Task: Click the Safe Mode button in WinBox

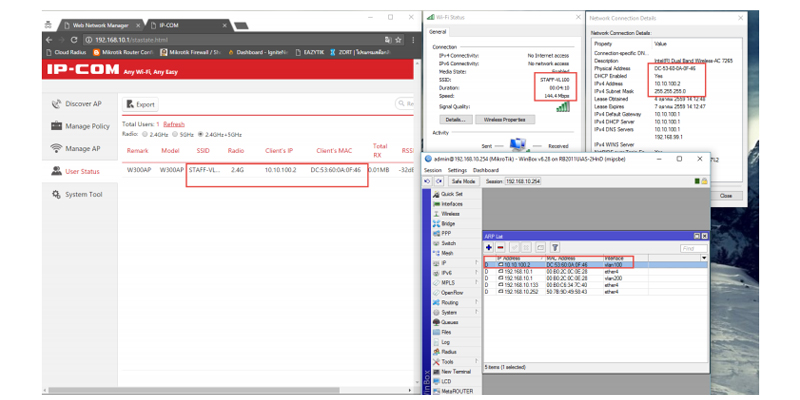Action: coord(463,181)
